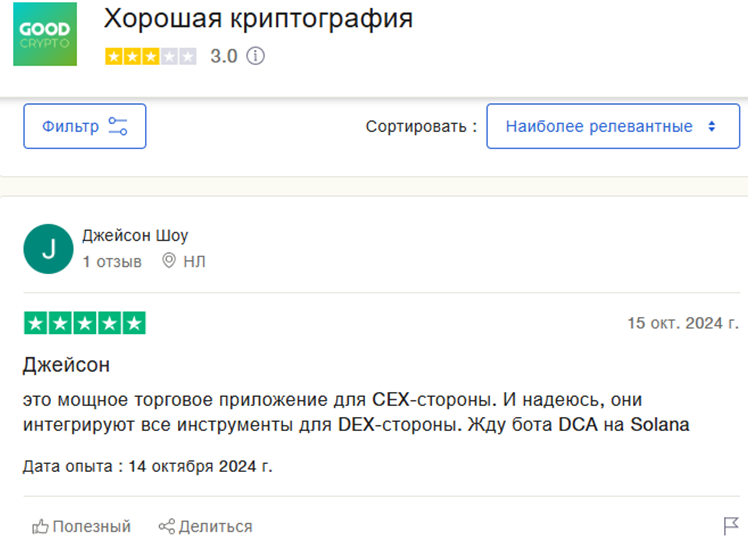Click the review date '15 окт. 2024 г.'
Screen dimensions: 748x544
[x=683, y=323]
